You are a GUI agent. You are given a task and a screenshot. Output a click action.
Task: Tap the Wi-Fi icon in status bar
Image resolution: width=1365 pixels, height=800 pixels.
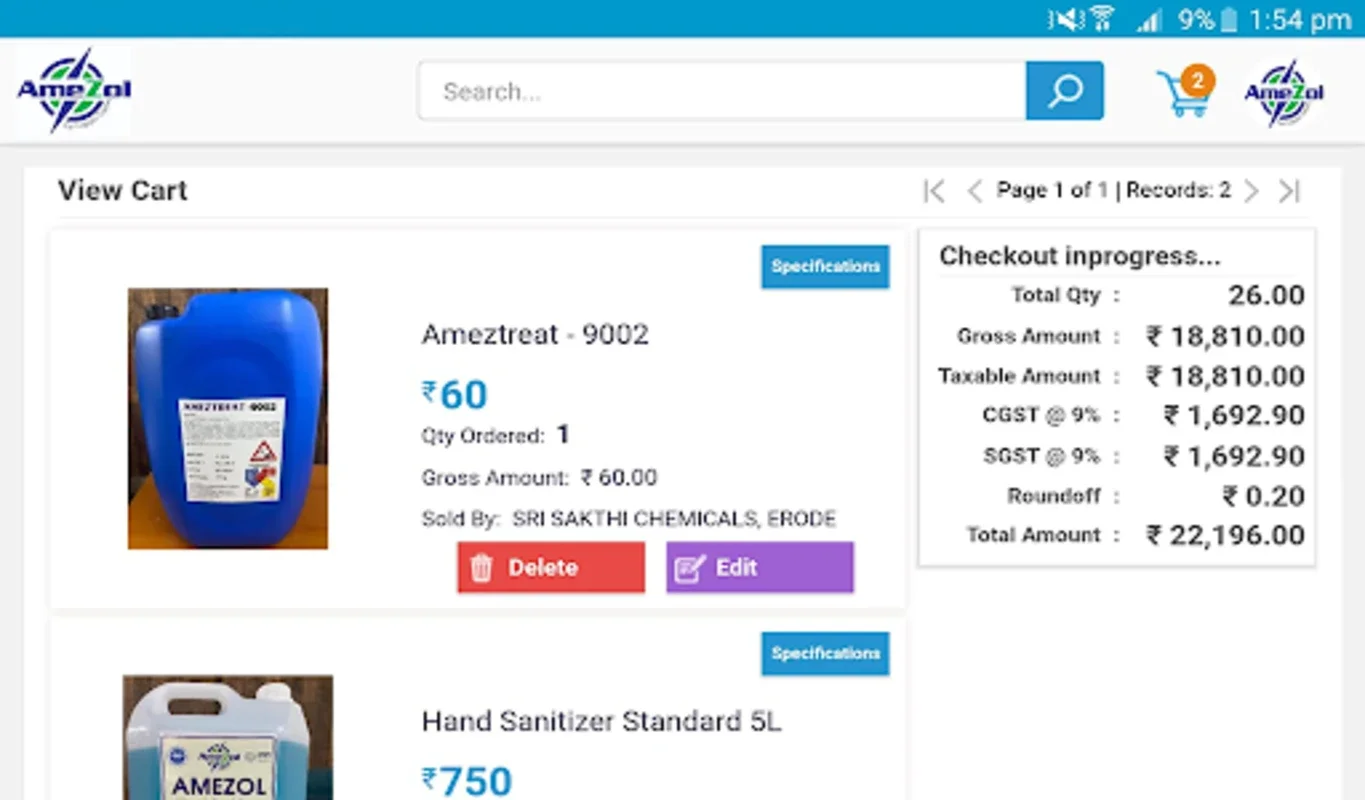coord(1102,19)
